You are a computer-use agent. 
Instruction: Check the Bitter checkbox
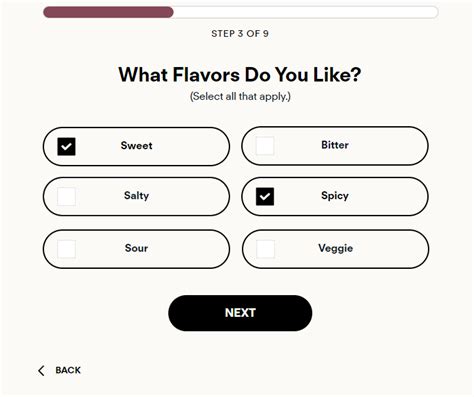pos(265,146)
